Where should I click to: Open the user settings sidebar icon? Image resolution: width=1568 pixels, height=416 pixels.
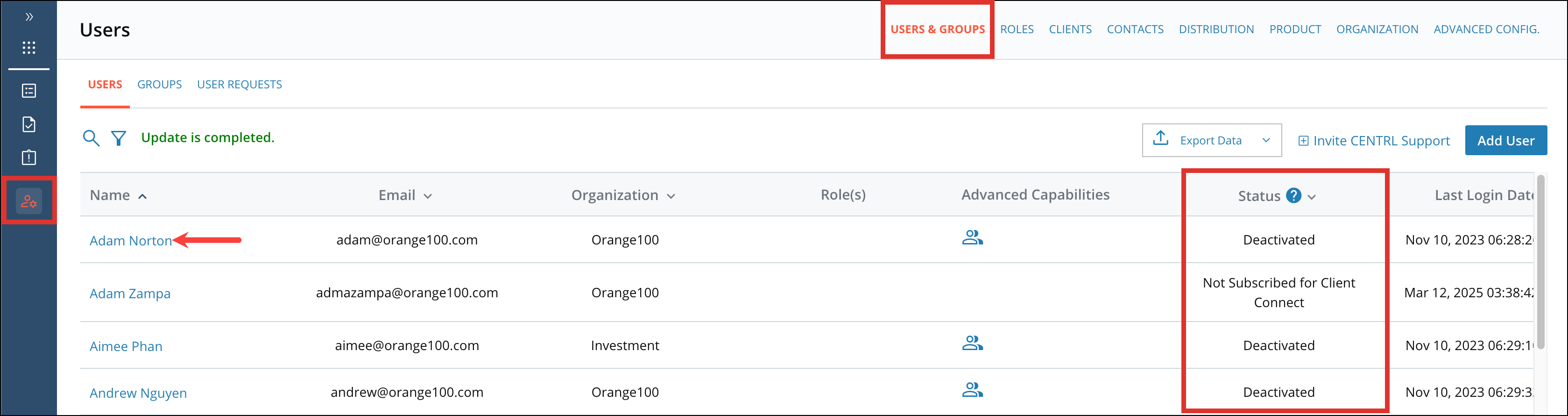pyautogui.click(x=28, y=201)
